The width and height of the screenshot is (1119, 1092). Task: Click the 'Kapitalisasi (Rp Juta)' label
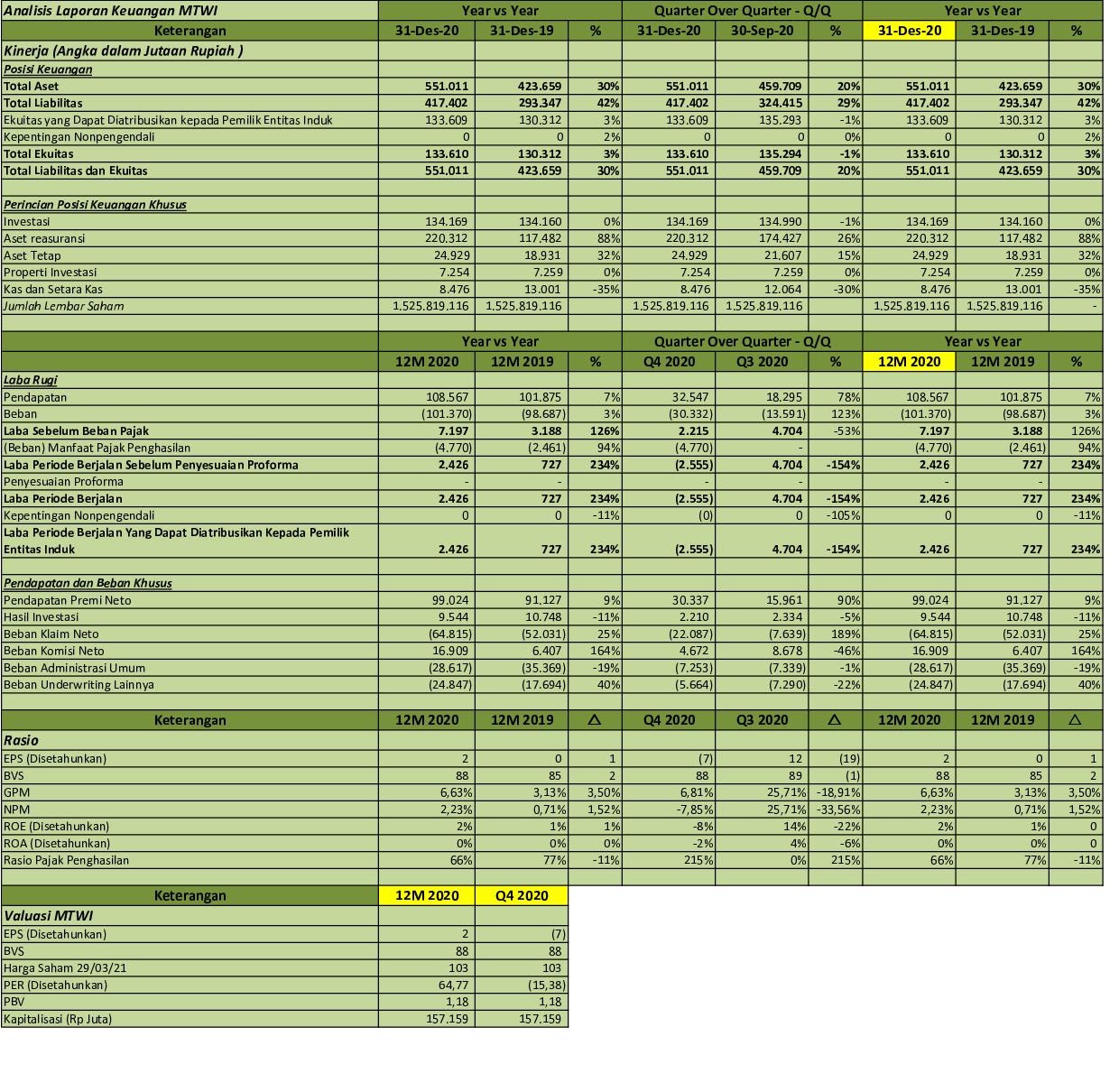(58, 1019)
